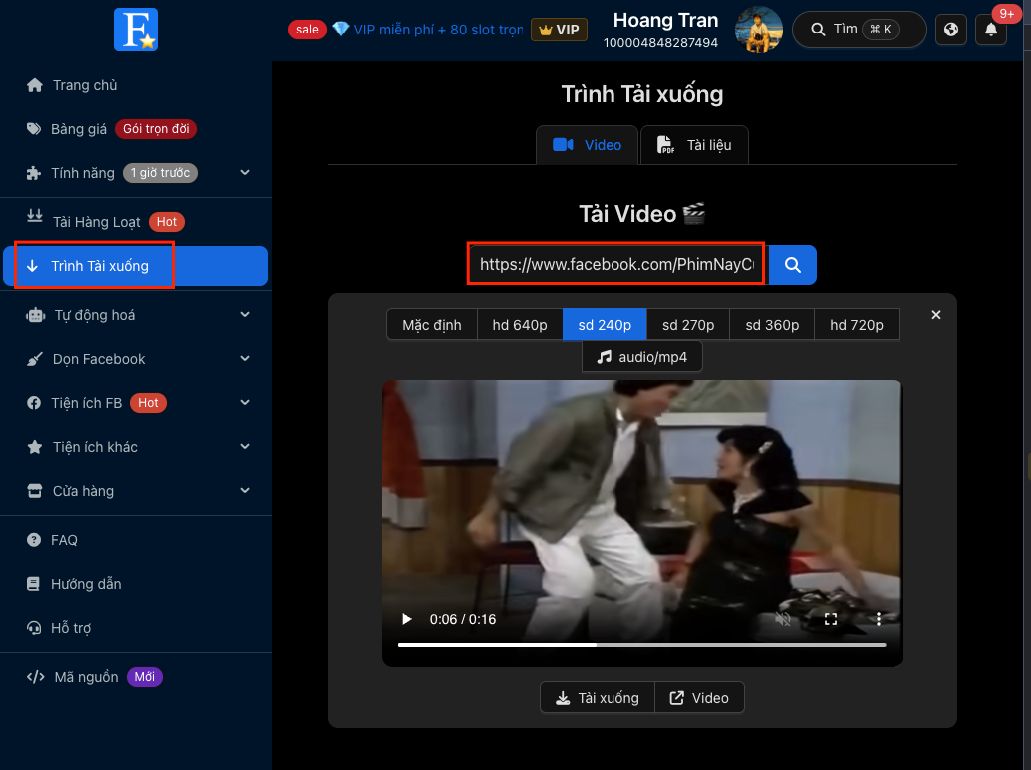Open the FAQ page
The width and height of the screenshot is (1031, 770).
coord(64,540)
